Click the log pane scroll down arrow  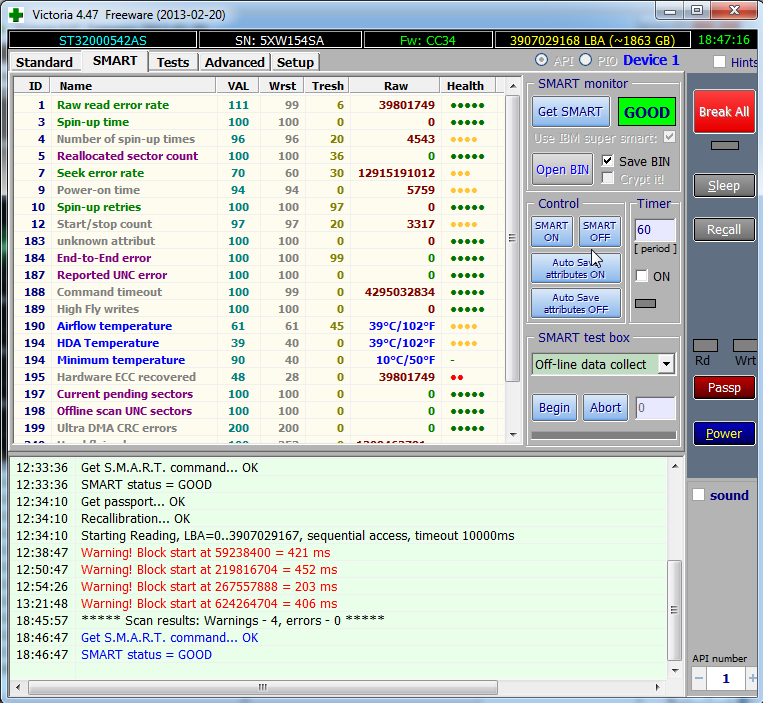point(675,670)
